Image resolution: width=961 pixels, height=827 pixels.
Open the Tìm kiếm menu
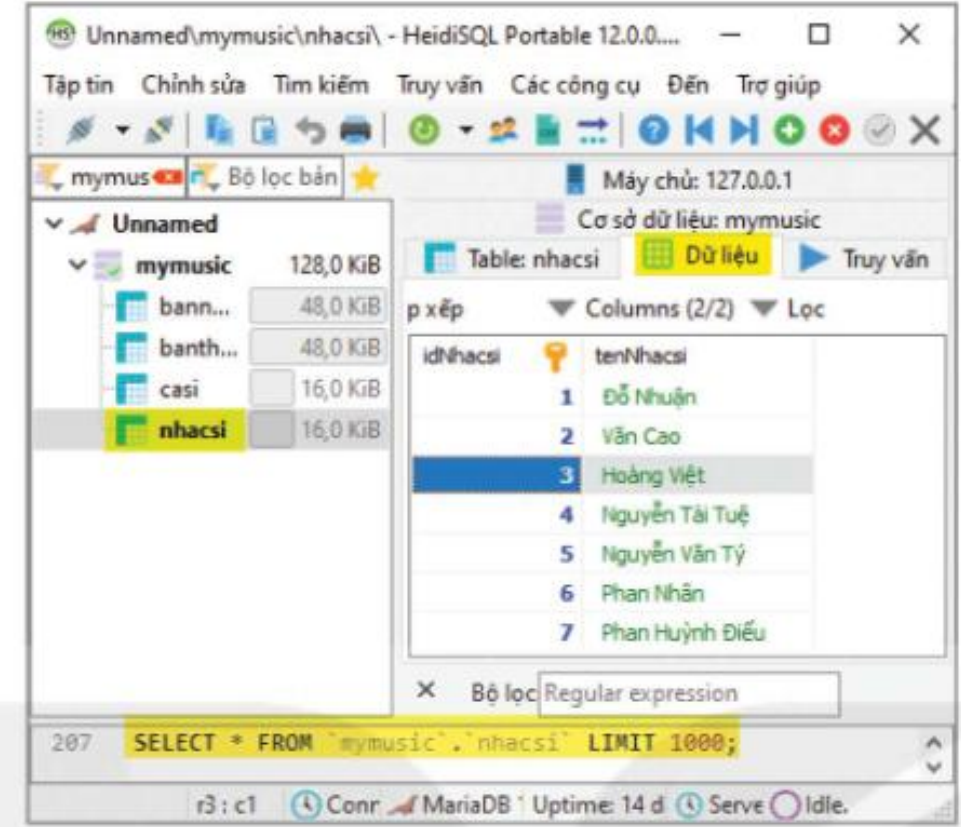[x=321, y=85]
